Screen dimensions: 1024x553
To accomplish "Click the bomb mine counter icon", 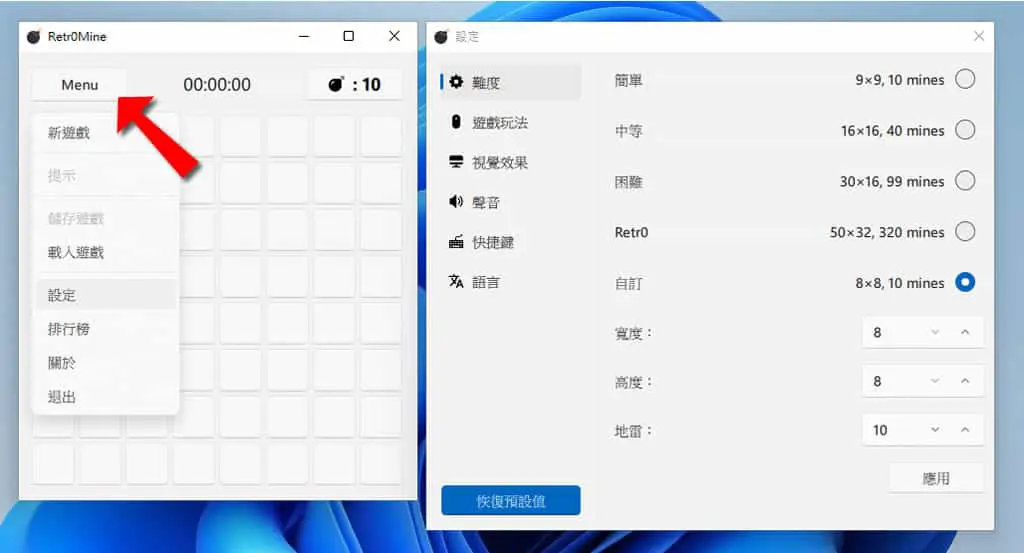I will point(336,84).
